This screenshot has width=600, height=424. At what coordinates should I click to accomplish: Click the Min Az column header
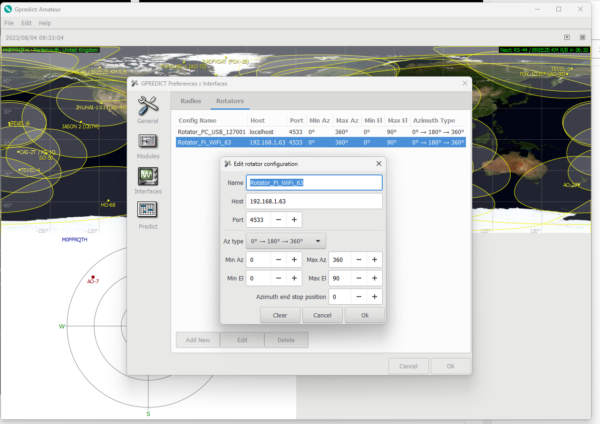click(x=320, y=121)
